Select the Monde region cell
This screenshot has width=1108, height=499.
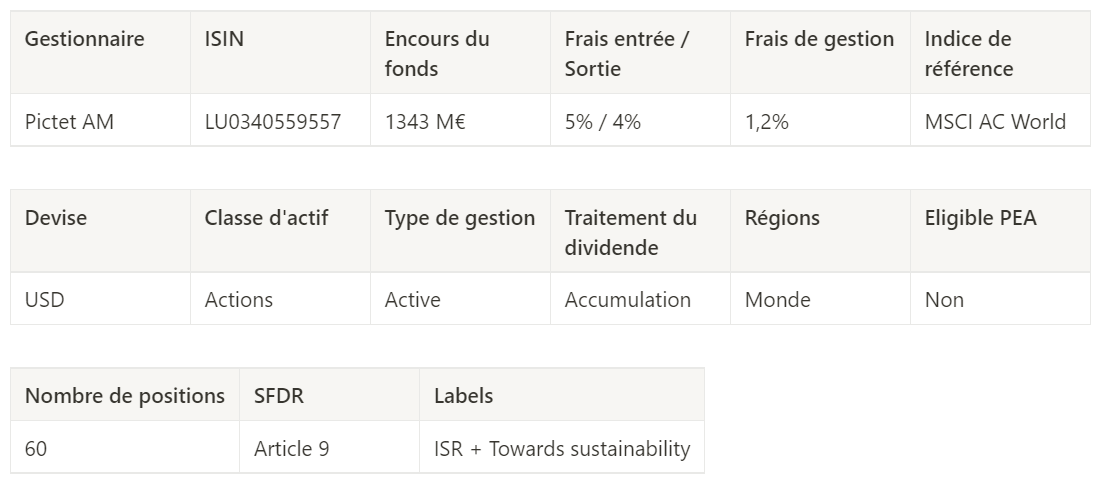click(x=778, y=300)
